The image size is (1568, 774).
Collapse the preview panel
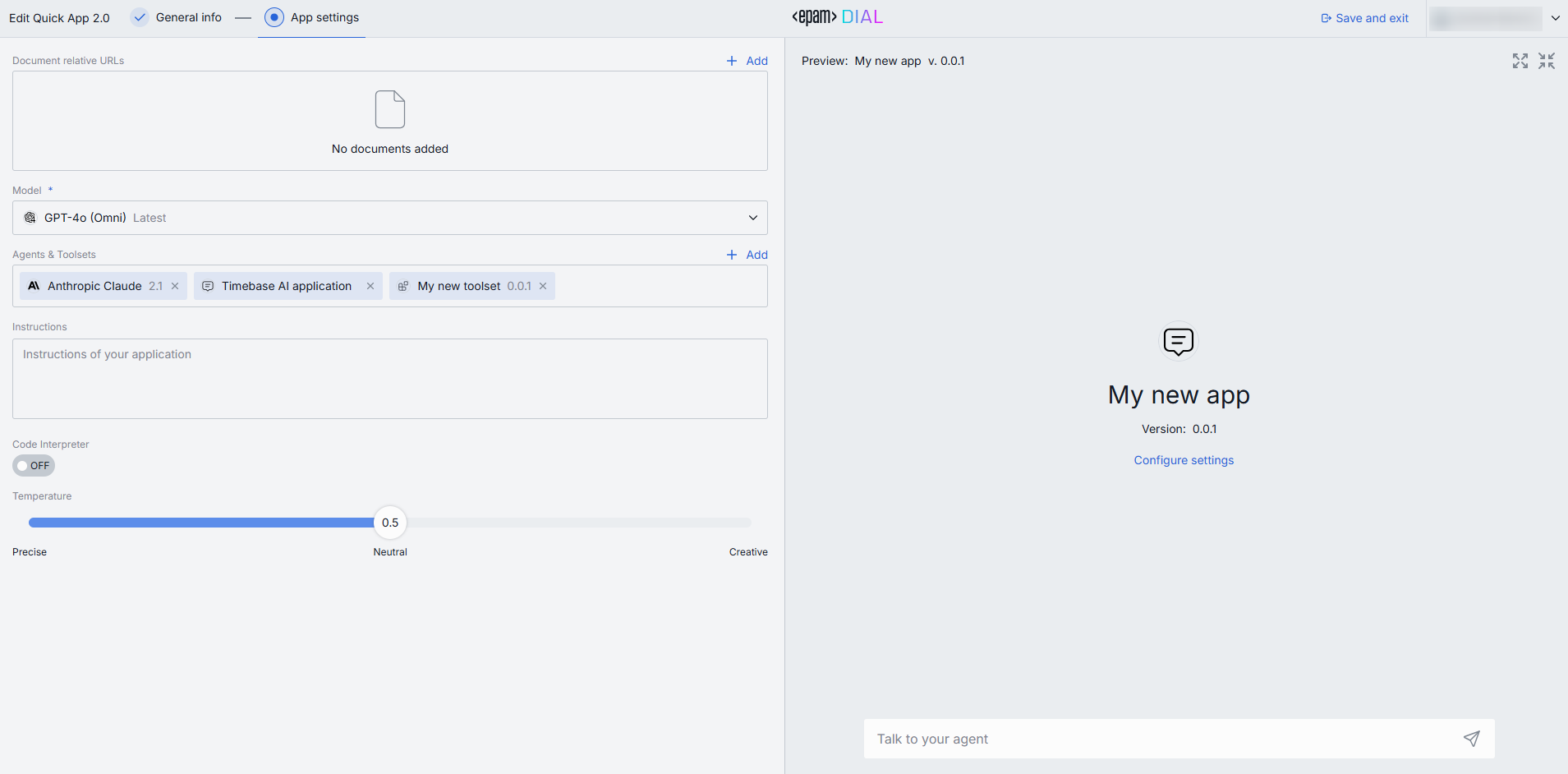click(x=1547, y=61)
